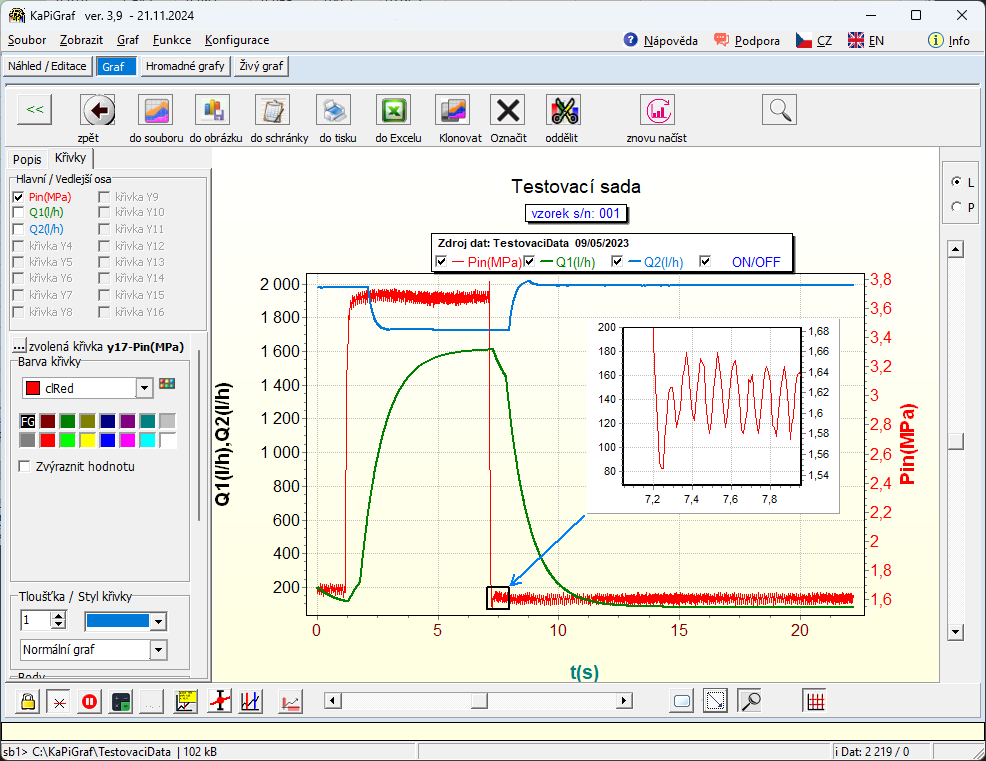
Task: Click the 'do tisku' printer icon
Action: tap(333, 110)
